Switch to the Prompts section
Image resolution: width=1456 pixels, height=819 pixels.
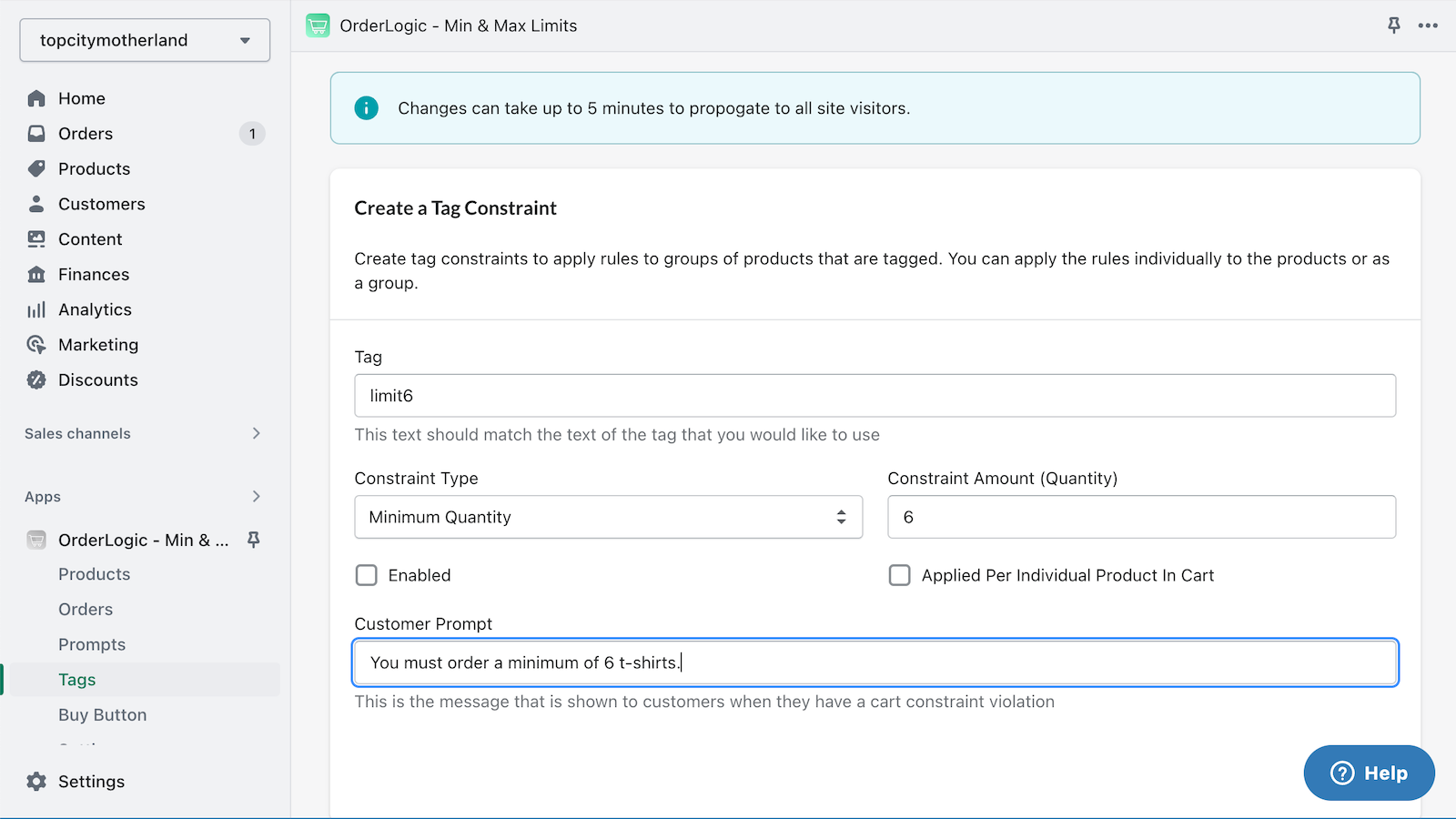tap(92, 643)
